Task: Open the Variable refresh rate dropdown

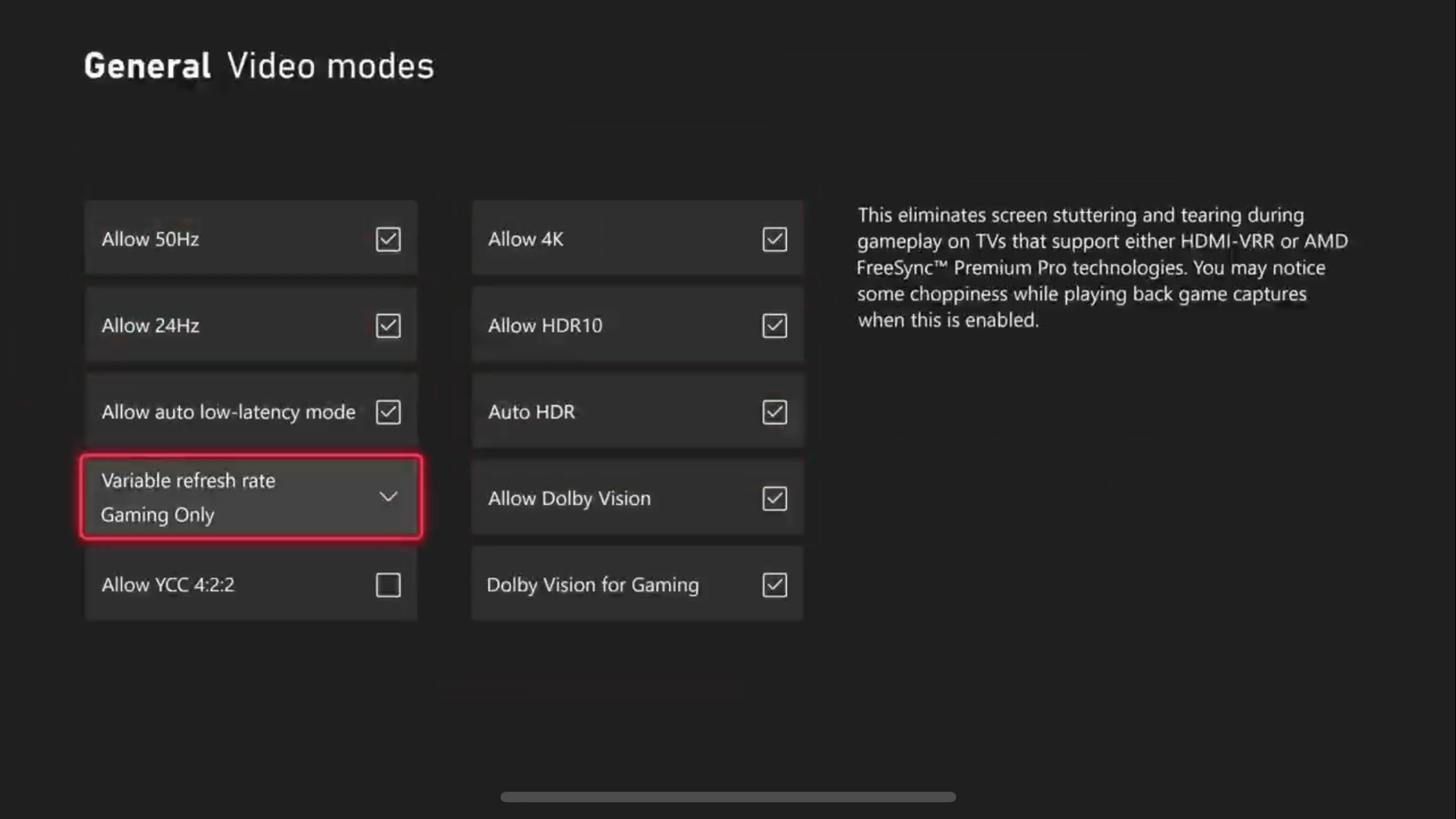Action: [251, 497]
